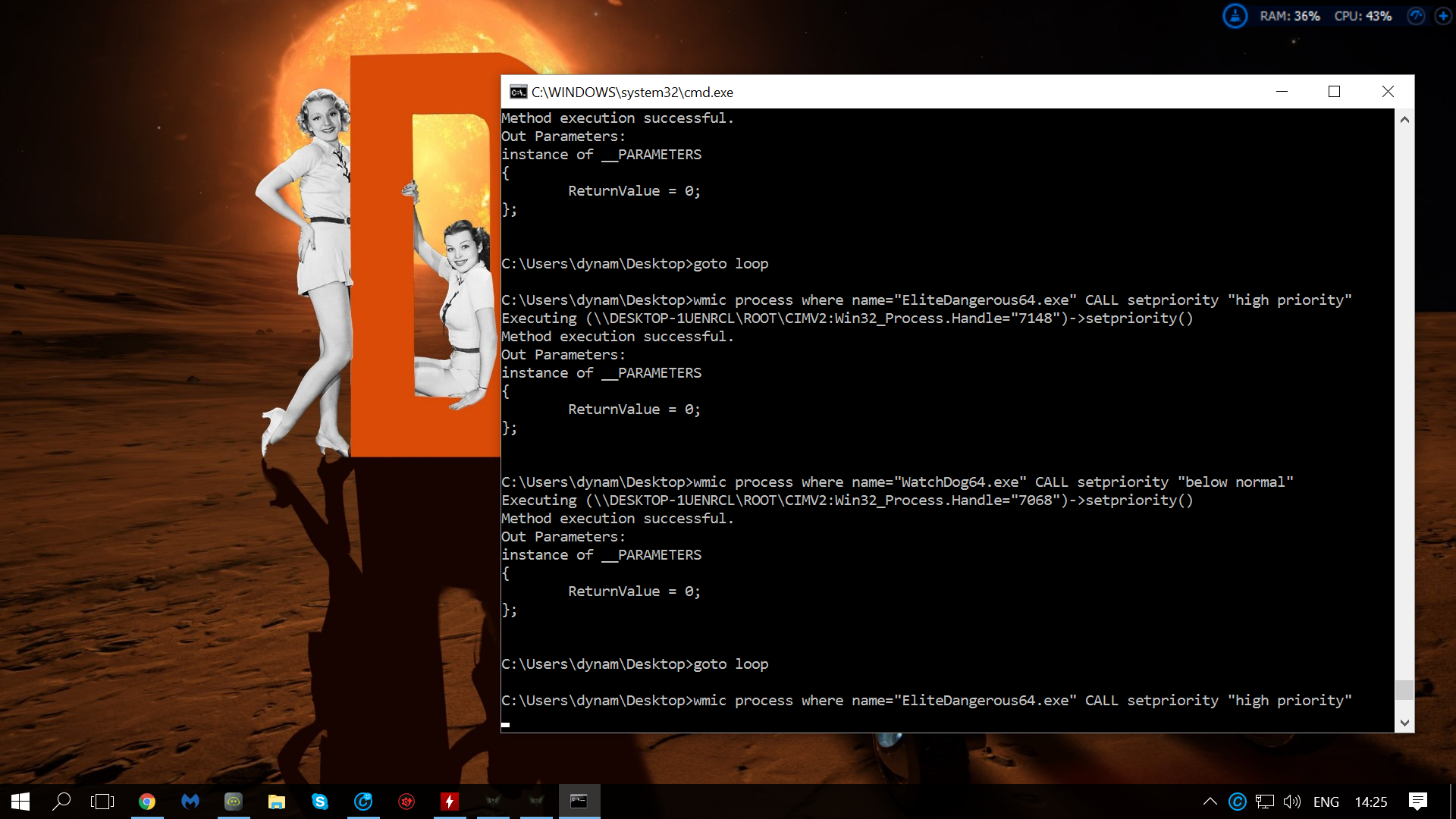1456x819 pixels.
Task: Minimize the cmd.exe window
Action: (x=1282, y=92)
